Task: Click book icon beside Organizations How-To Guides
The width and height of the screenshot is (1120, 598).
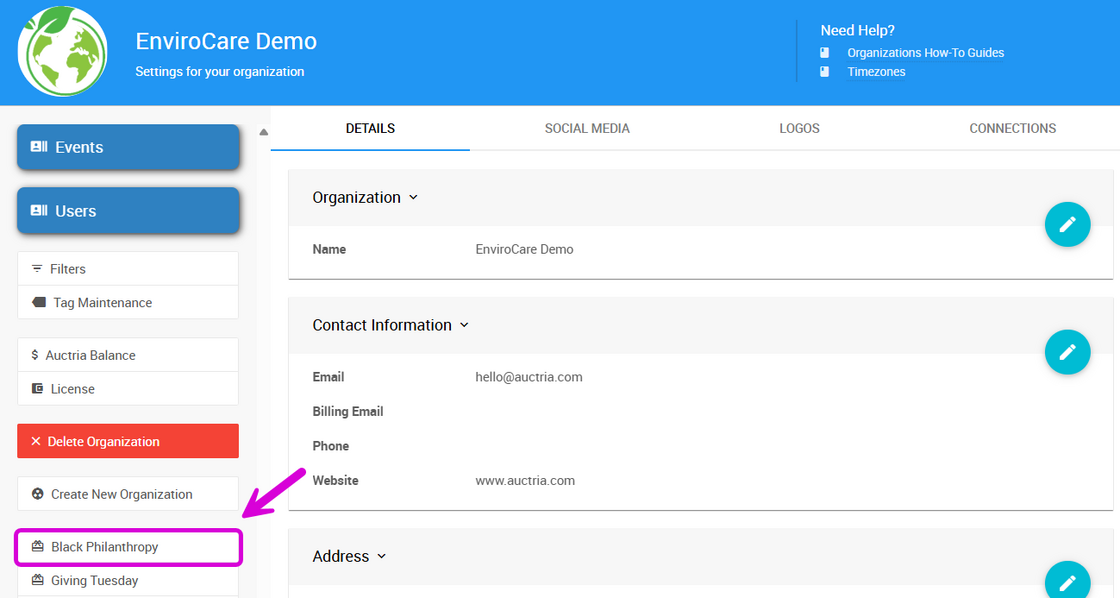Action: [x=825, y=53]
